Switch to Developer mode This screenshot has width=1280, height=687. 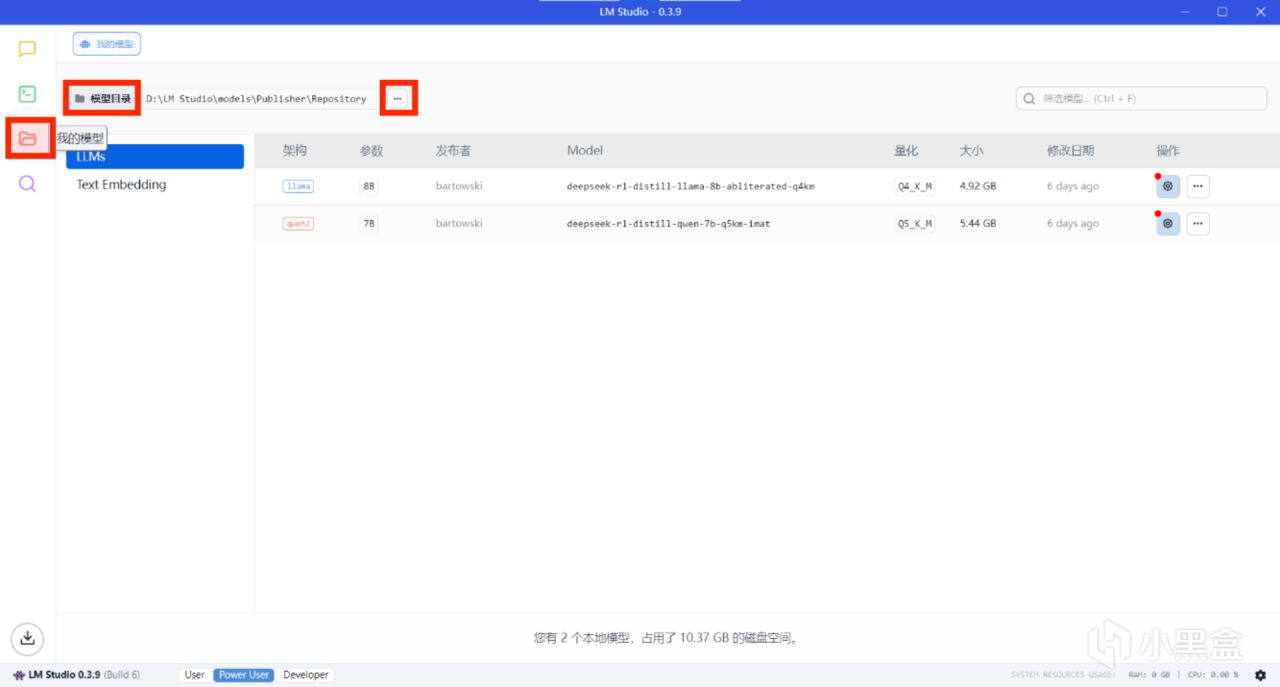306,675
